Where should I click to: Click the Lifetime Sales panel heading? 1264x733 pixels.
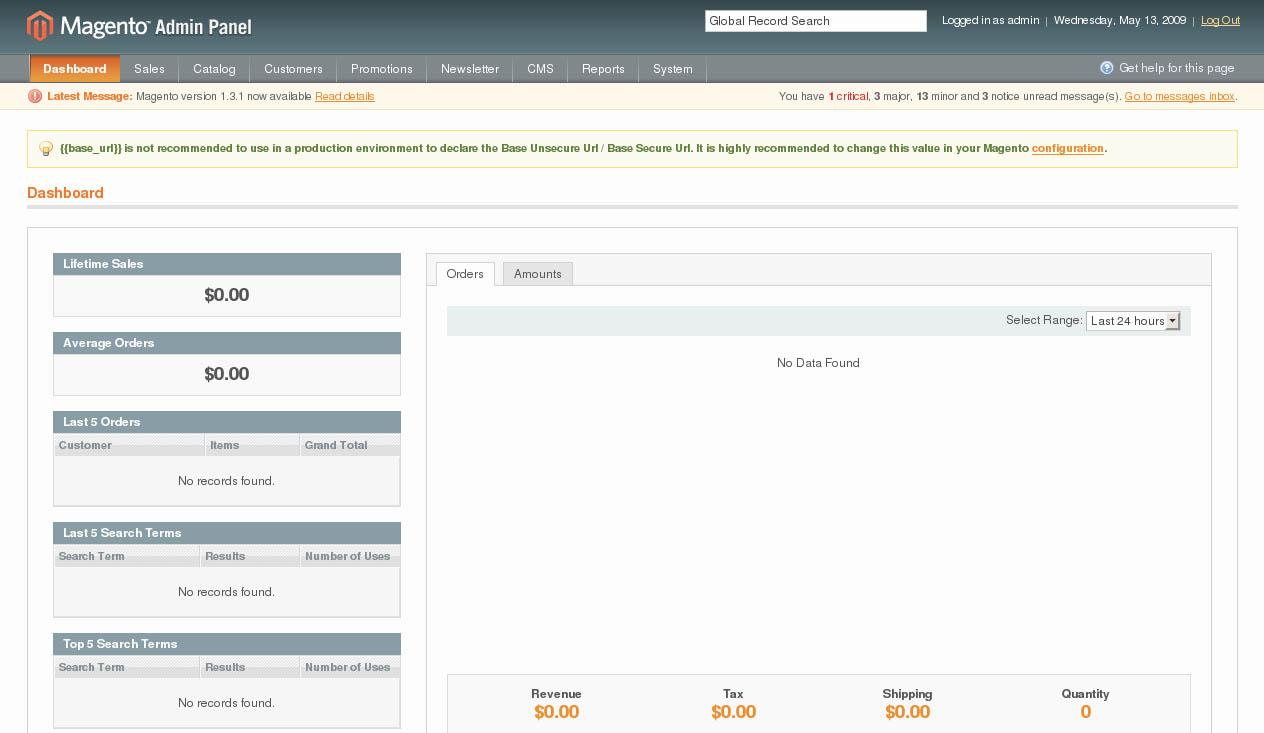point(227,264)
